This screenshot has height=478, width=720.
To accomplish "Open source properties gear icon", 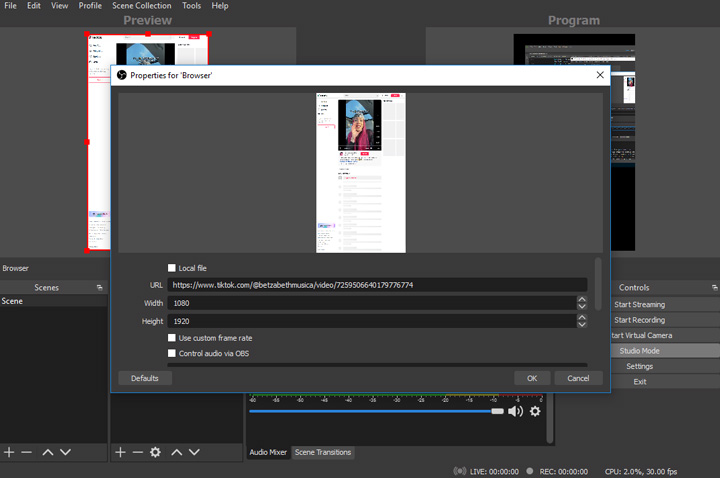I will click(x=155, y=452).
